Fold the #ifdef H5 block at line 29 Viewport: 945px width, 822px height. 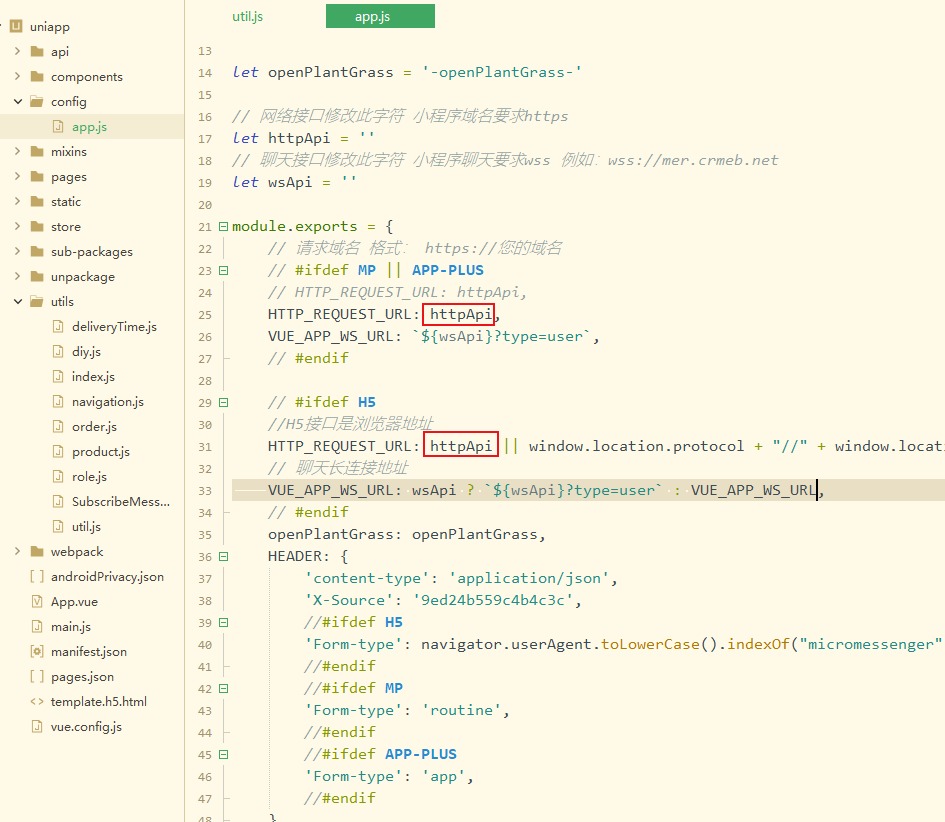(223, 403)
